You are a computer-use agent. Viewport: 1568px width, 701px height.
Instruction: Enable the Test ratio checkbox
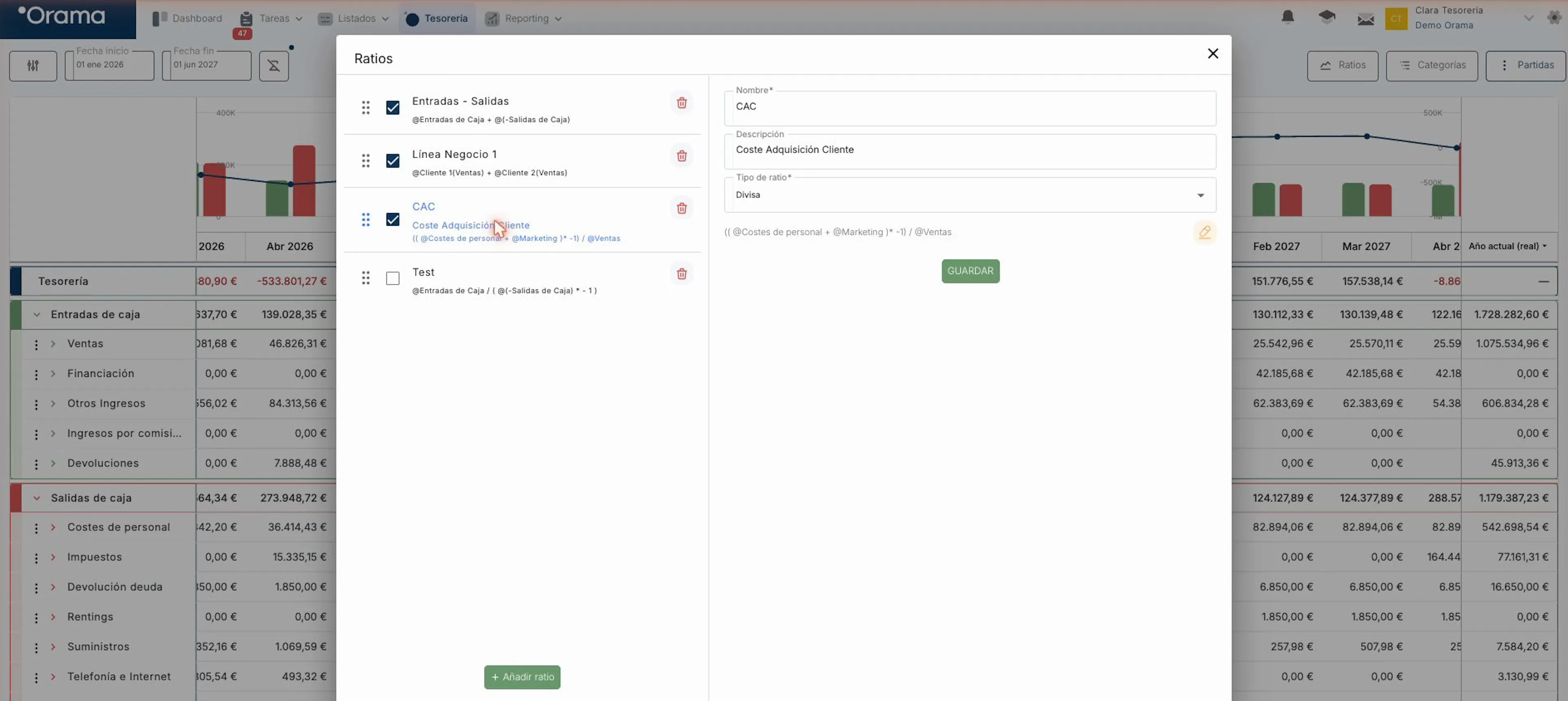point(392,278)
